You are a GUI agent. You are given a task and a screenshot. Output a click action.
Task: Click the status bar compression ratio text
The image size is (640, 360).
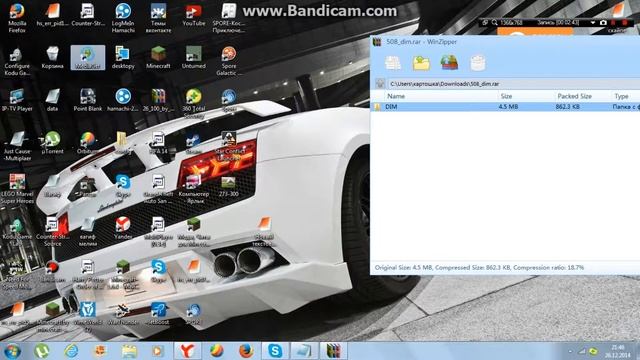(548, 268)
